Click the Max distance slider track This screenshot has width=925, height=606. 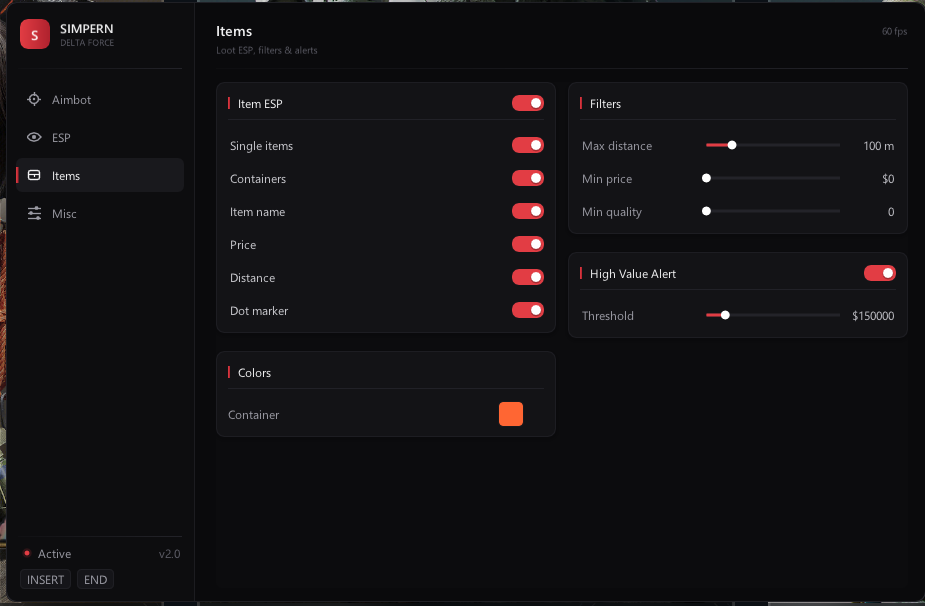point(773,145)
